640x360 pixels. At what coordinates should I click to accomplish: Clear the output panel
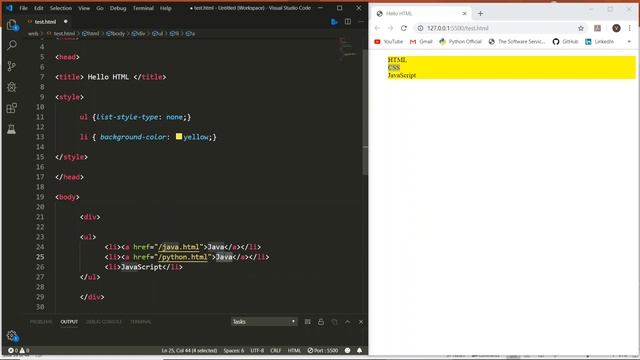(x=308, y=322)
